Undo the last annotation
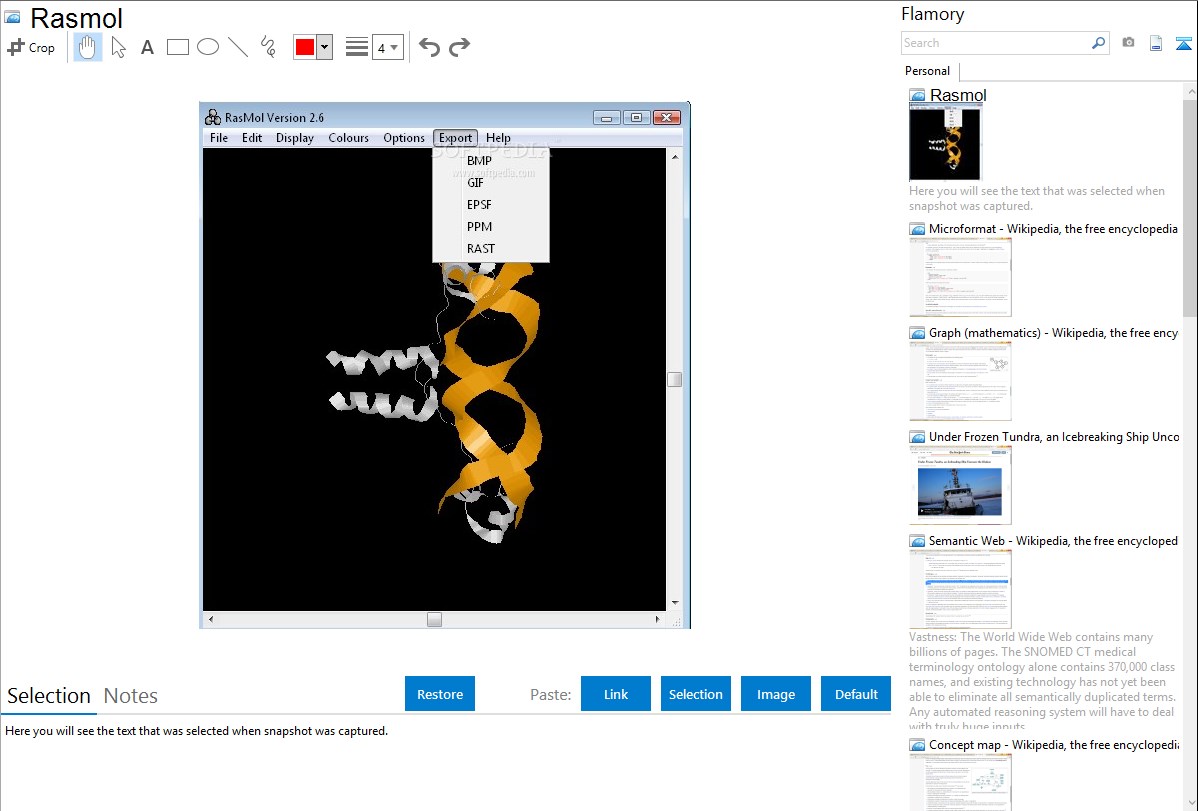This screenshot has width=1198, height=811. click(429, 47)
